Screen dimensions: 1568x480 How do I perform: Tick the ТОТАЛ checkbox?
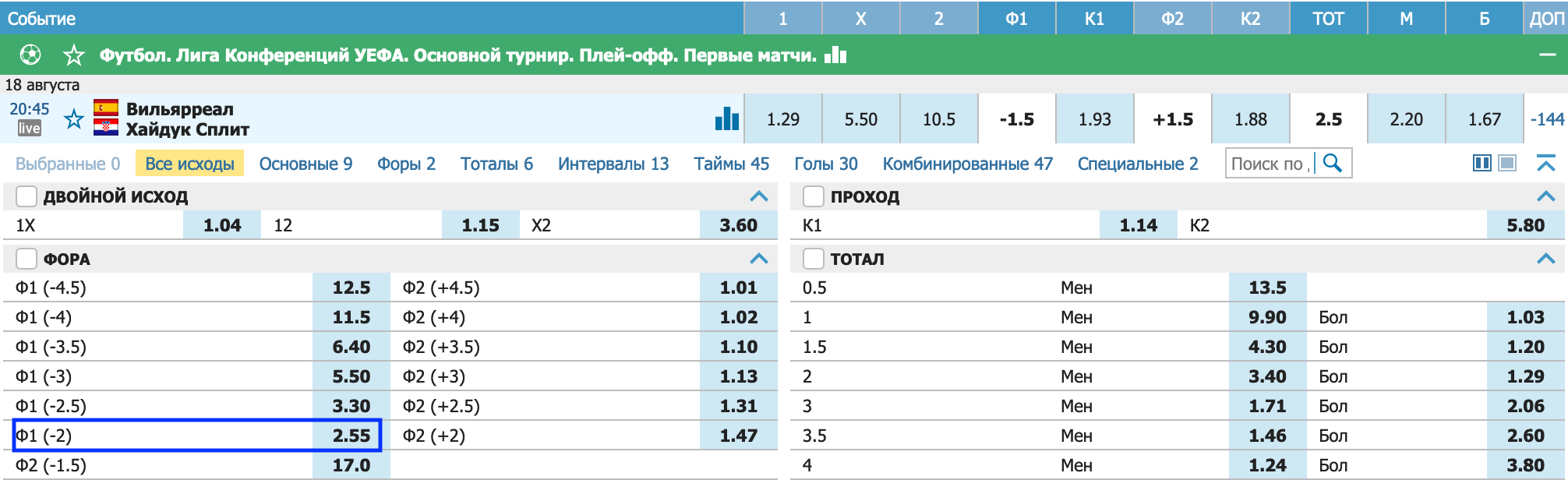[x=814, y=259]
